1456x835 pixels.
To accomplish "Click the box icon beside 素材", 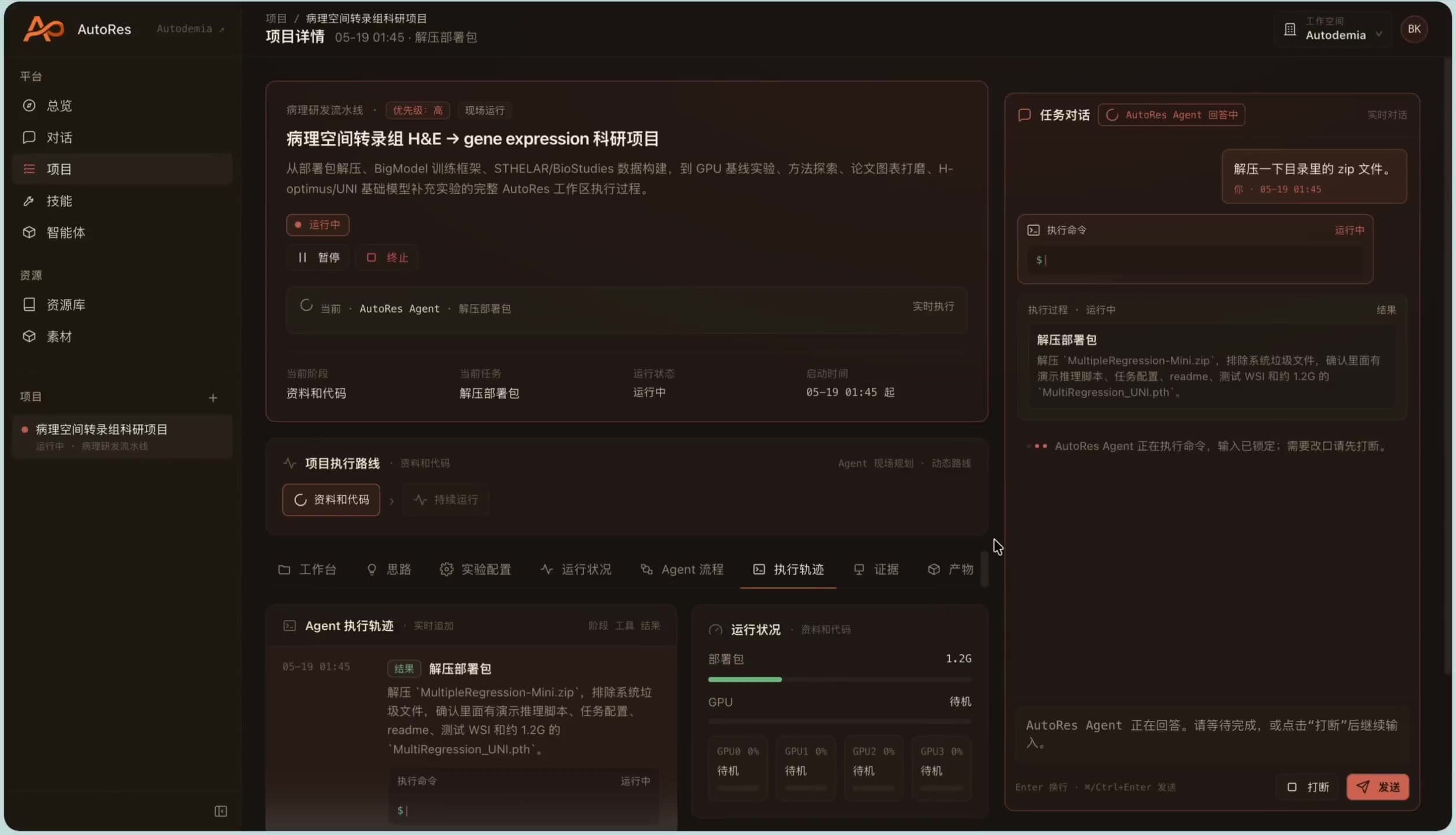I will tap(29, 336).
